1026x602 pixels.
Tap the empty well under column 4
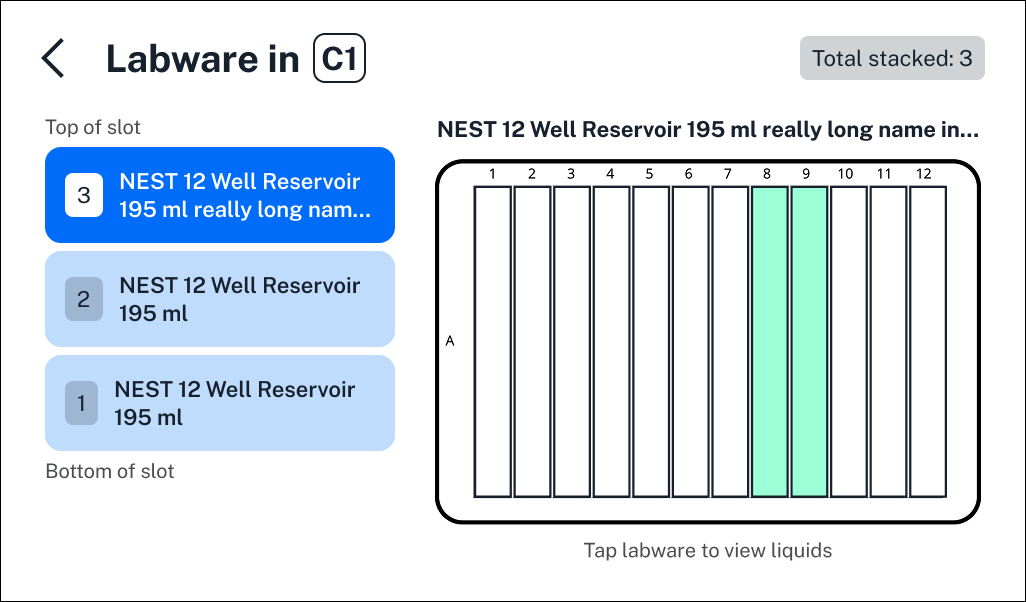coord(612,342)
